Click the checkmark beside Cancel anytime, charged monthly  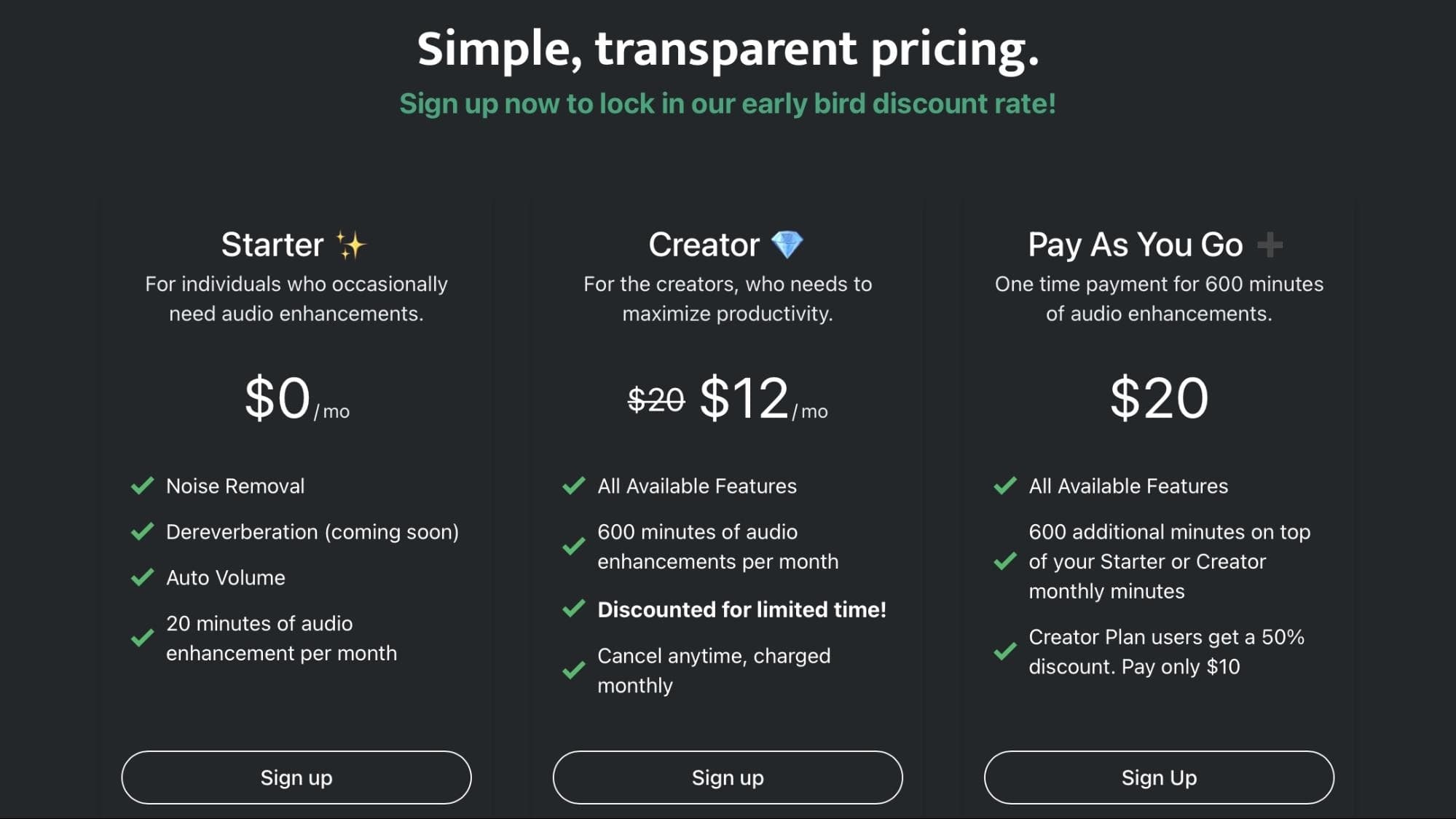pos(574,670)
